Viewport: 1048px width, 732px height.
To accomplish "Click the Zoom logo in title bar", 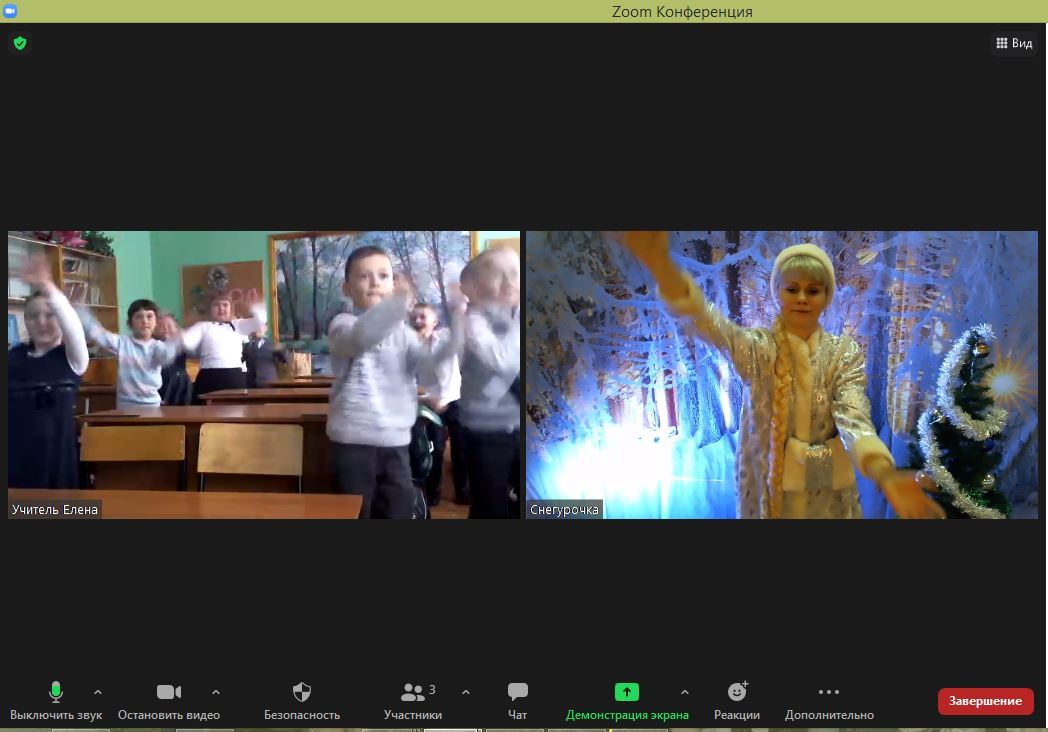I will coord(10,11).
